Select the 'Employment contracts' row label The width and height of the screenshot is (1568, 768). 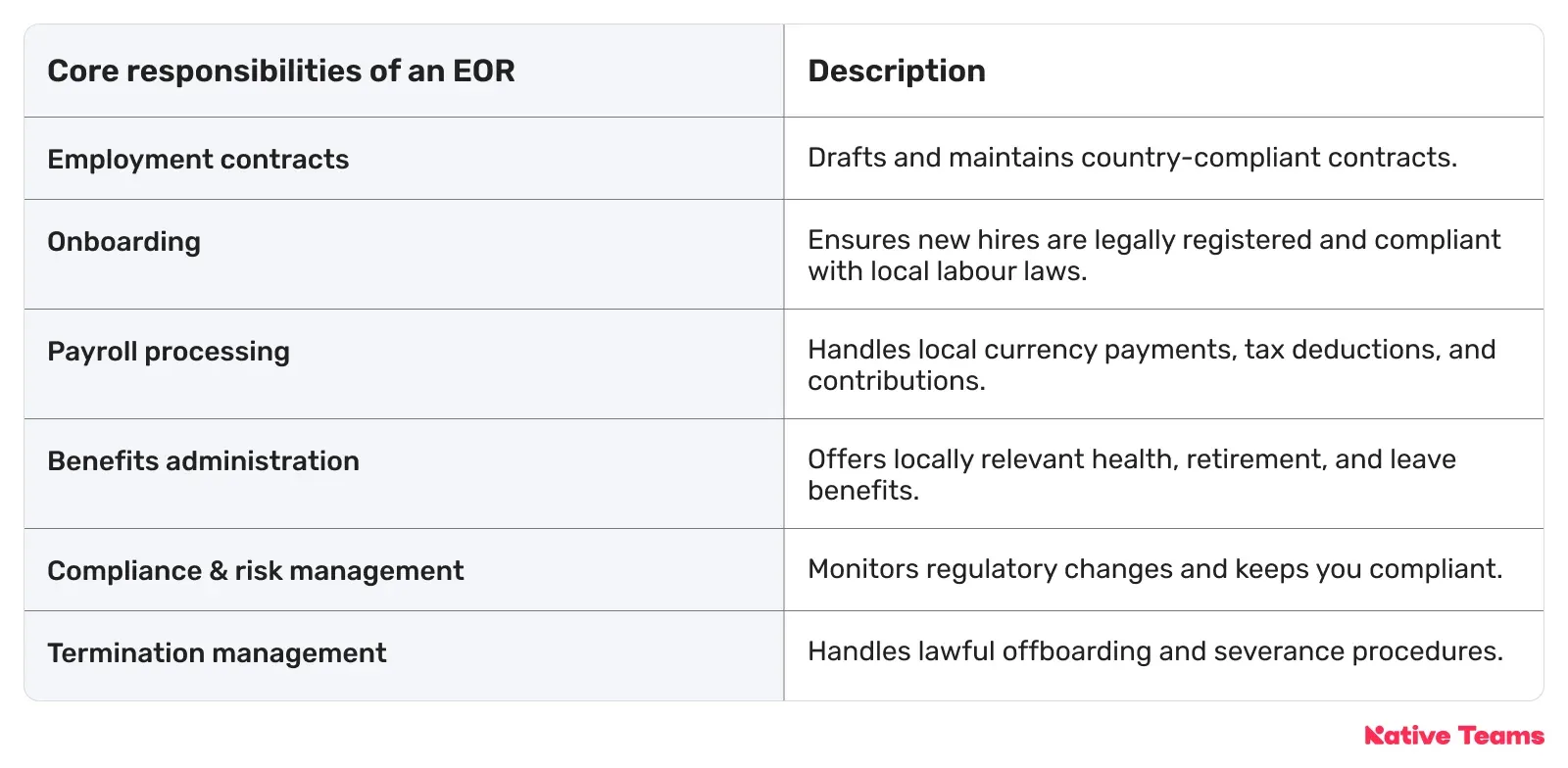[198, 159]
